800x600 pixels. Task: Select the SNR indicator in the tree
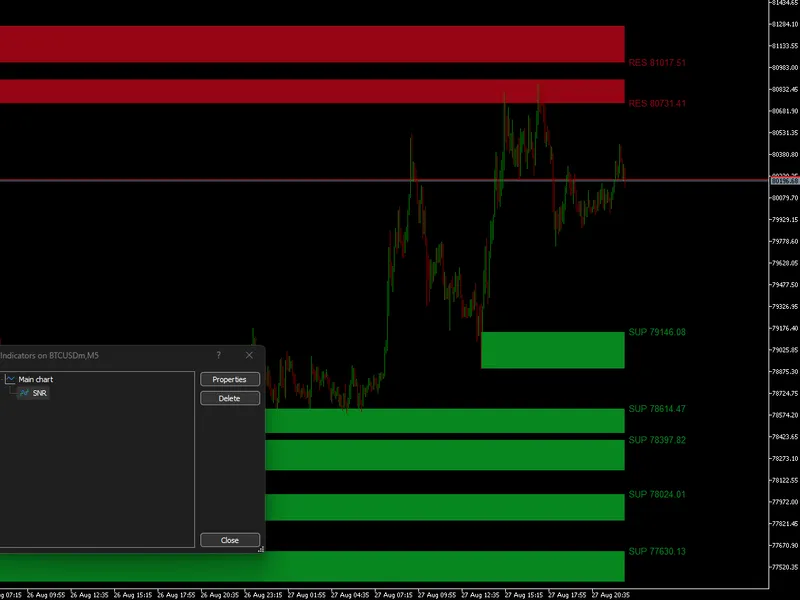[39, 393]
